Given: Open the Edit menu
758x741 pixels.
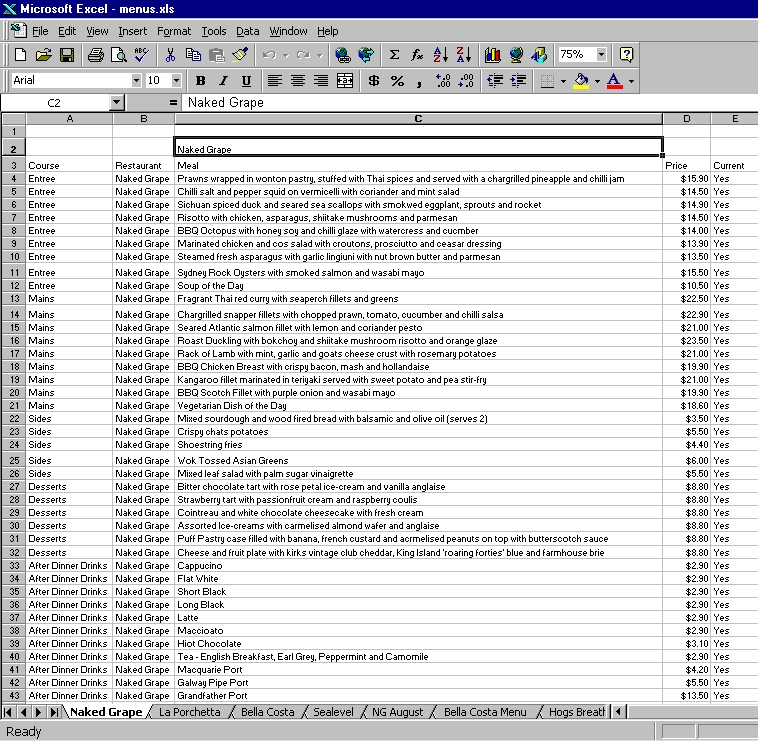Looking at the screenshot, I should (x=67, y=31).
